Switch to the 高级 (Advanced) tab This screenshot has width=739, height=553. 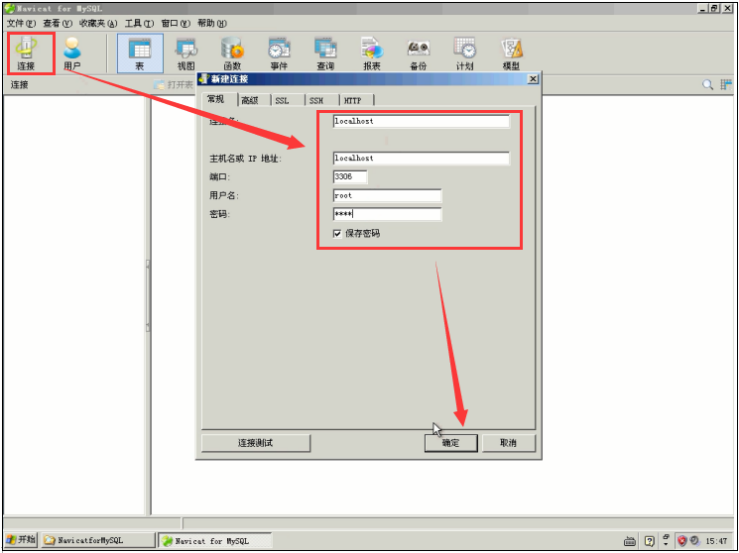[249, 100]
